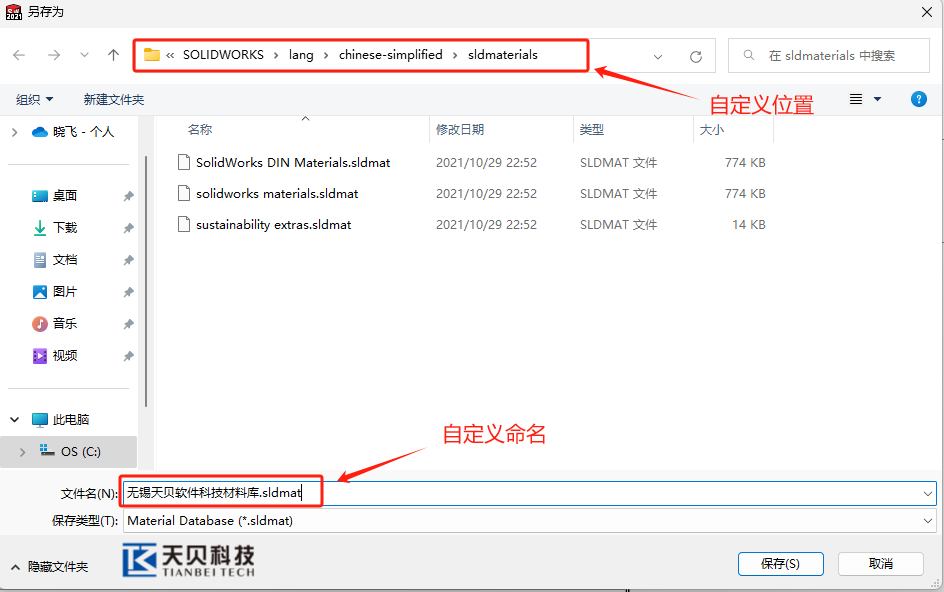Sort by 名称 column header
The width and height of the screenshot is (944, 592).
200,129
